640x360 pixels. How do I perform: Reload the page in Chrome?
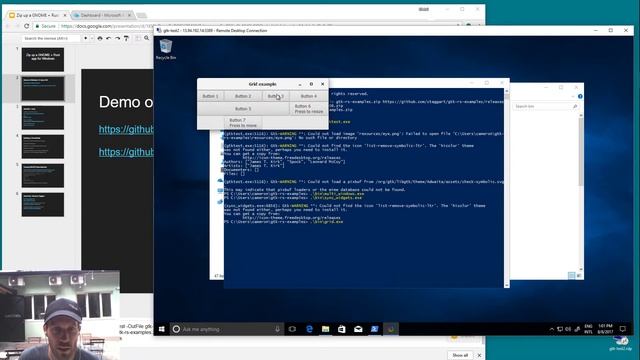click(27, 26)
